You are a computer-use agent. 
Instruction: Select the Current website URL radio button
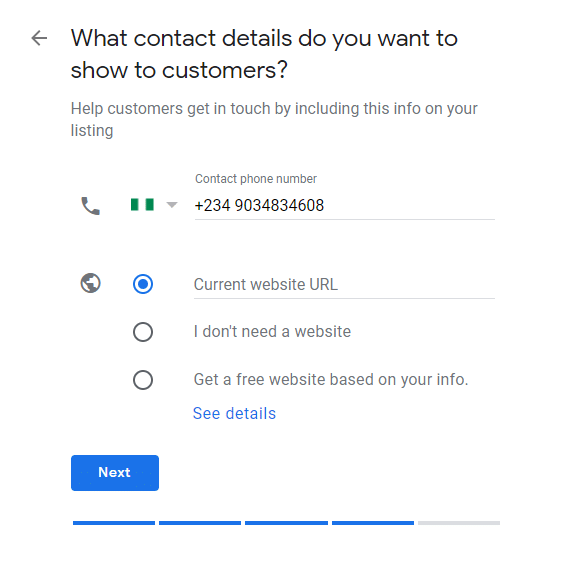143,284
